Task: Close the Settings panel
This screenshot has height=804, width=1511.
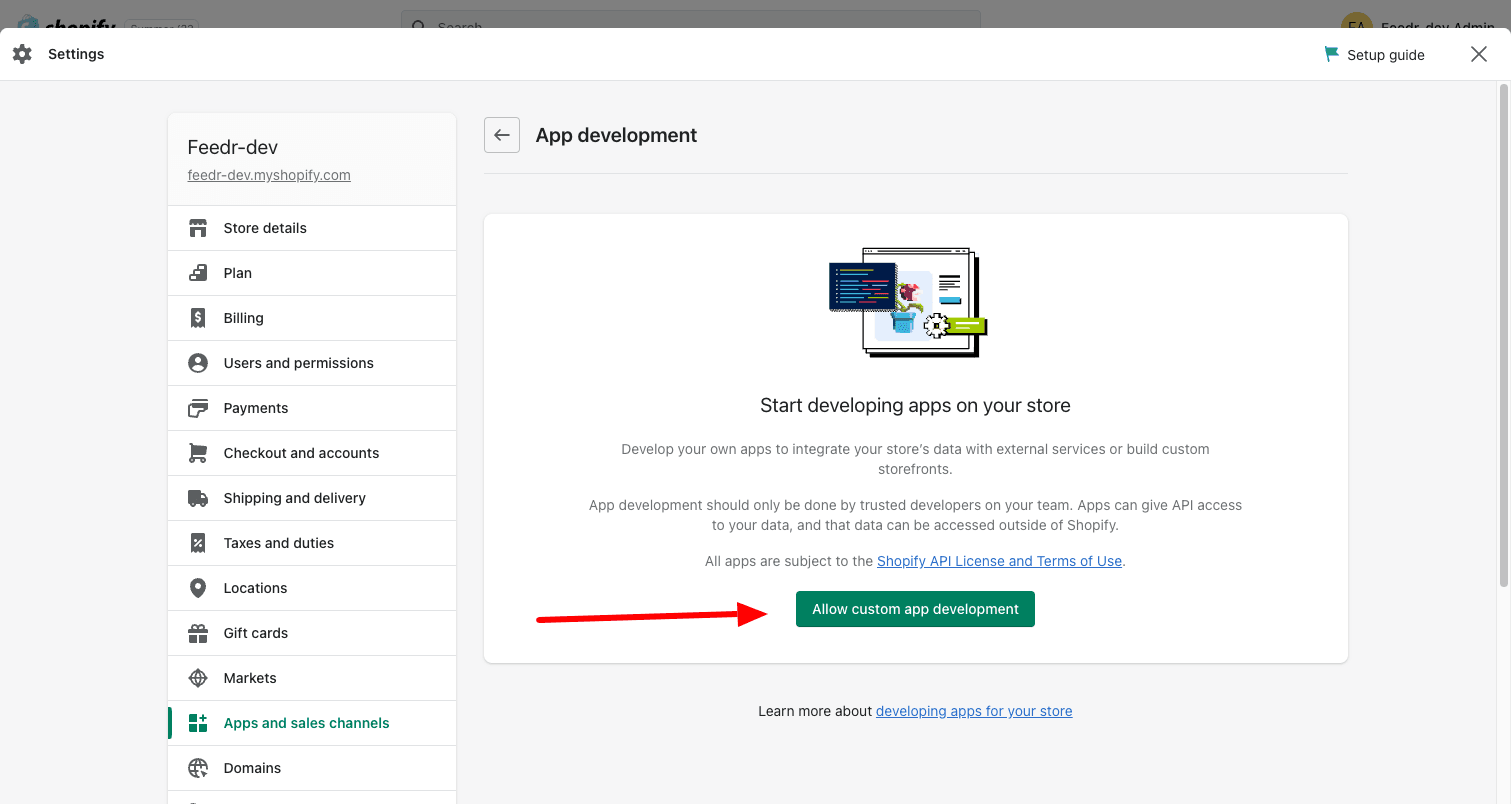Action: tap(1479, 54)
